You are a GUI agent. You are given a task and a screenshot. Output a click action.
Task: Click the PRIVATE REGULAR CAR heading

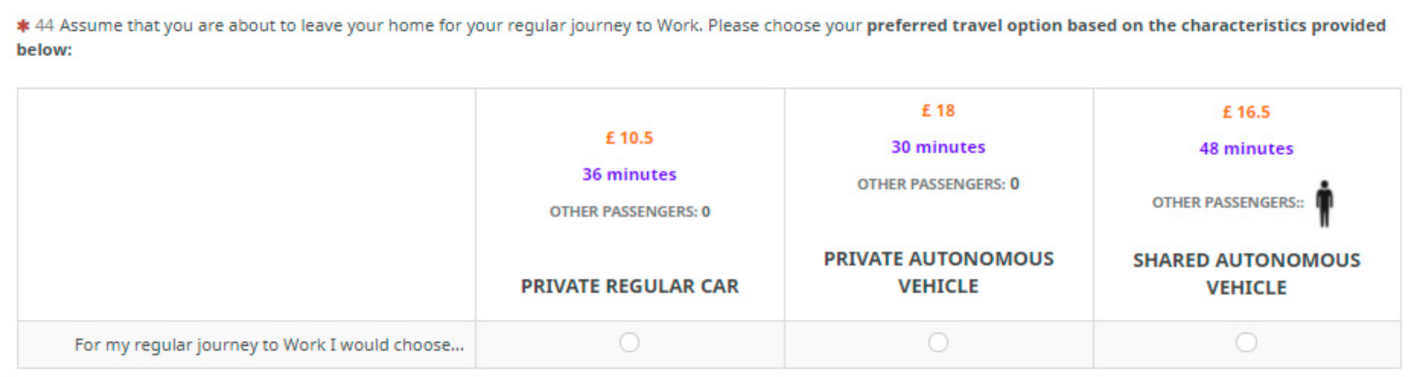coord(629,286)
